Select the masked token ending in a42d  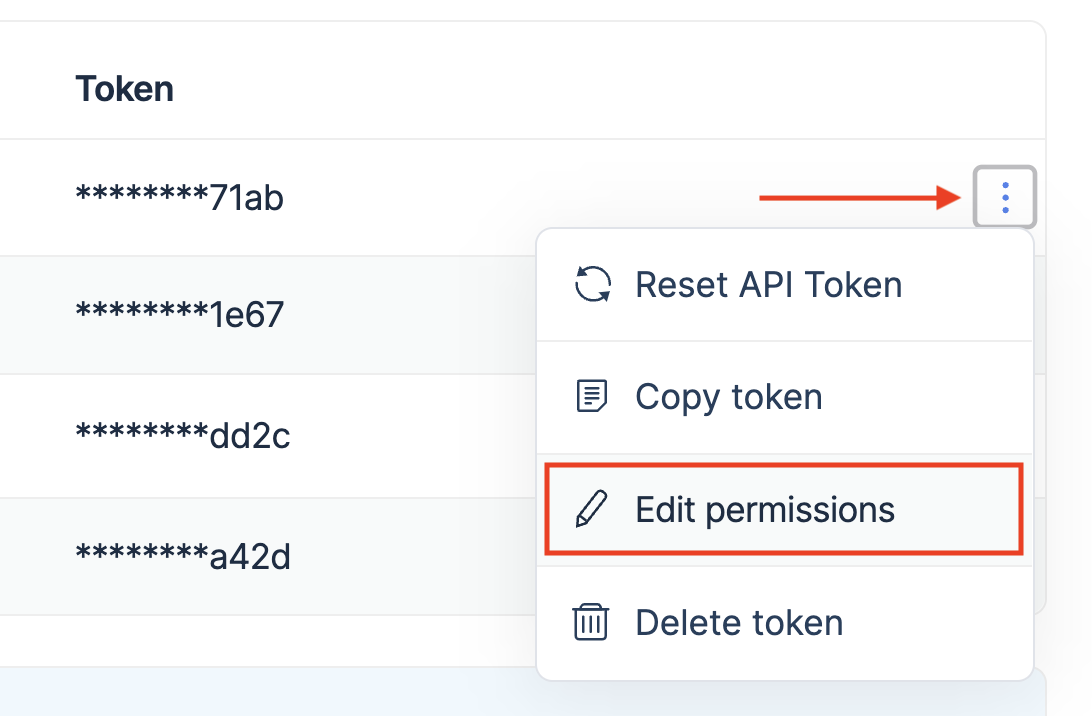[x=183, y=556]
